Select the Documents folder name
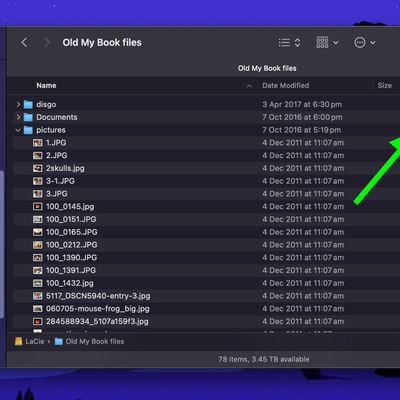This screenshot has height=400, width=400. (x=57, y=117)
